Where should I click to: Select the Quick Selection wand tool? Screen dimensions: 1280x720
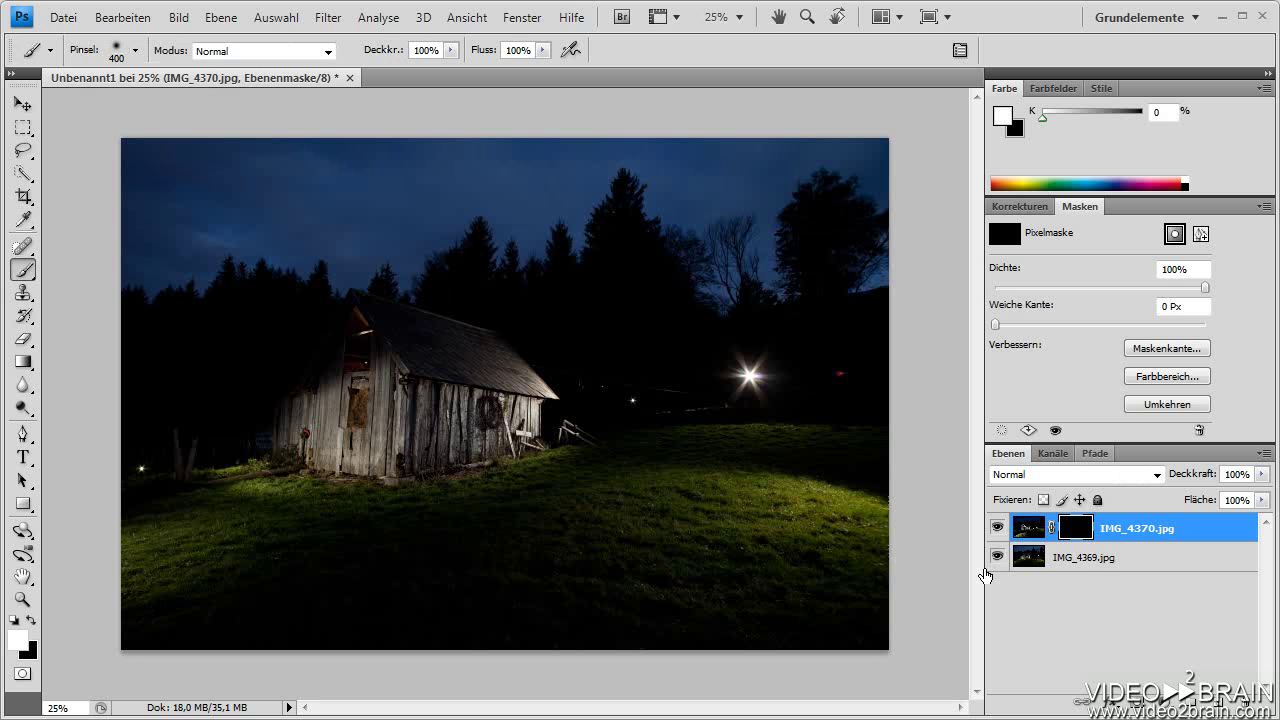22,173
